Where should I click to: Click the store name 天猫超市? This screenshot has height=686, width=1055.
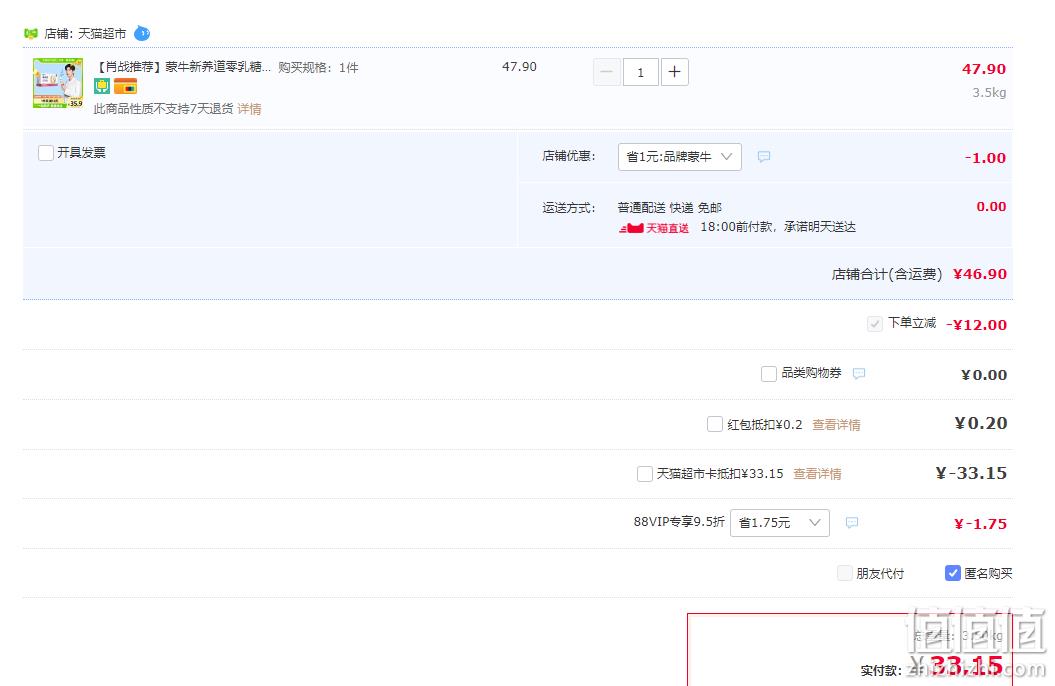(102, 34)
